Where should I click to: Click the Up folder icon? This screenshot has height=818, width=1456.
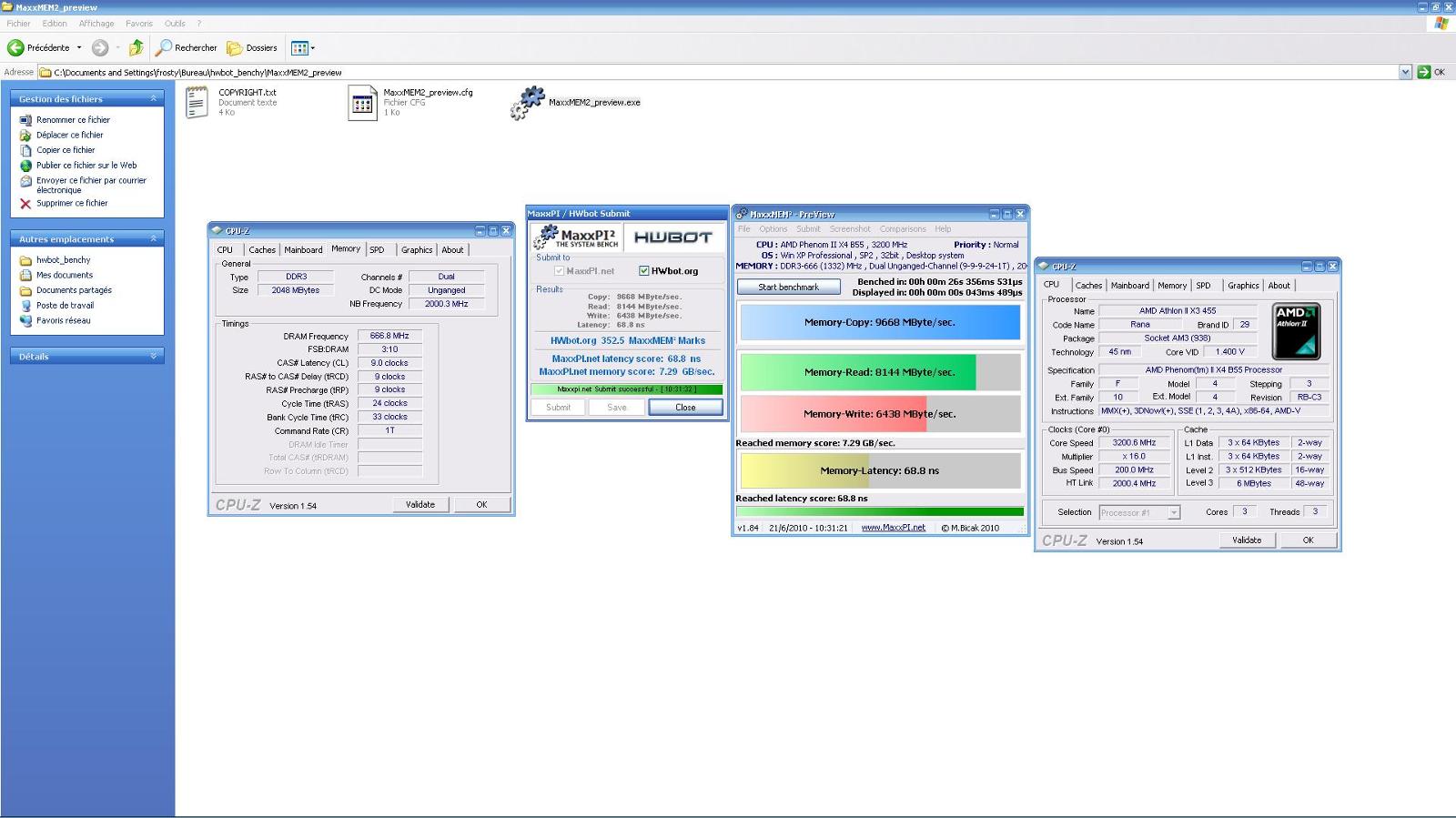click(136, 47)
